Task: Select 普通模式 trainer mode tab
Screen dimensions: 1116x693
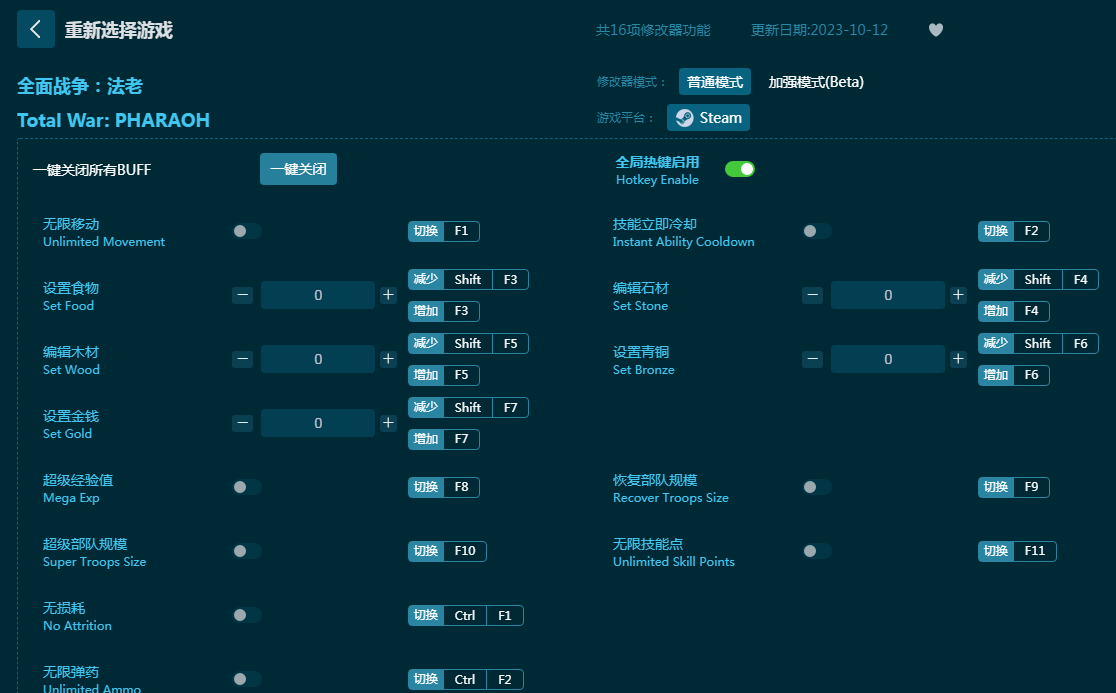Action: [x=714, y=82]
